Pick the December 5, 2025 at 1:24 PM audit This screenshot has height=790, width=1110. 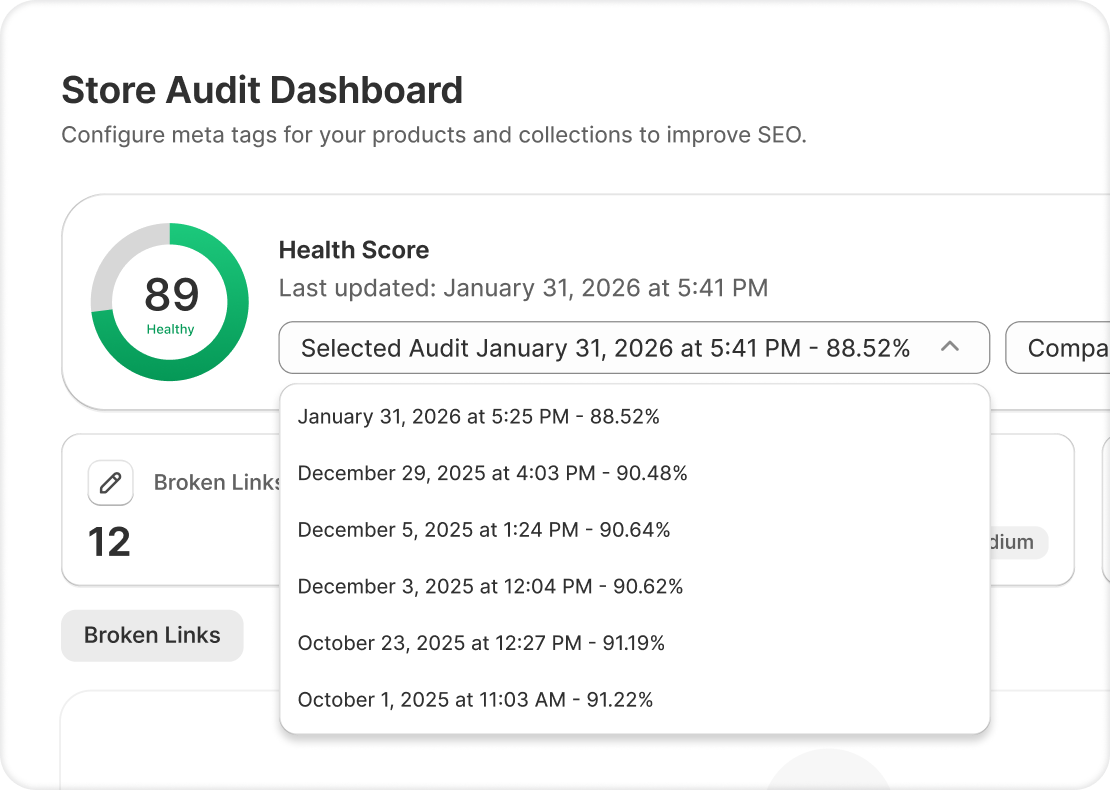(484, 530)
